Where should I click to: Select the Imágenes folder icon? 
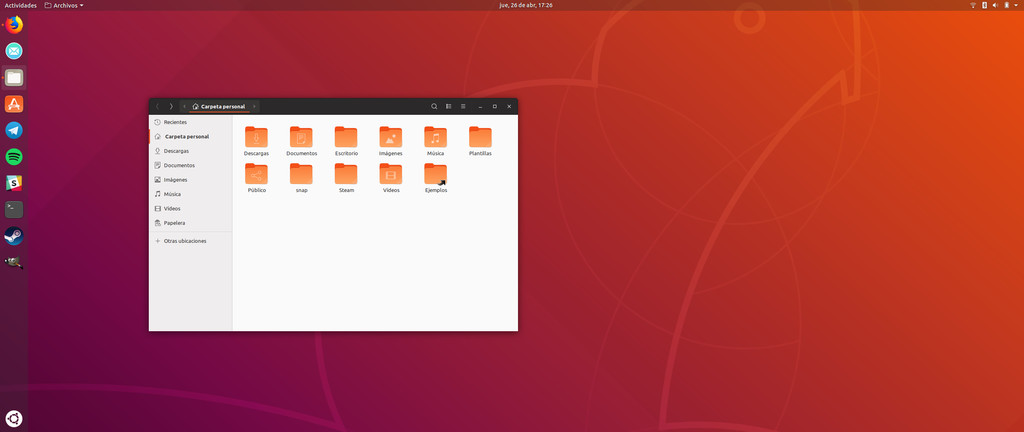click(391, 138)
